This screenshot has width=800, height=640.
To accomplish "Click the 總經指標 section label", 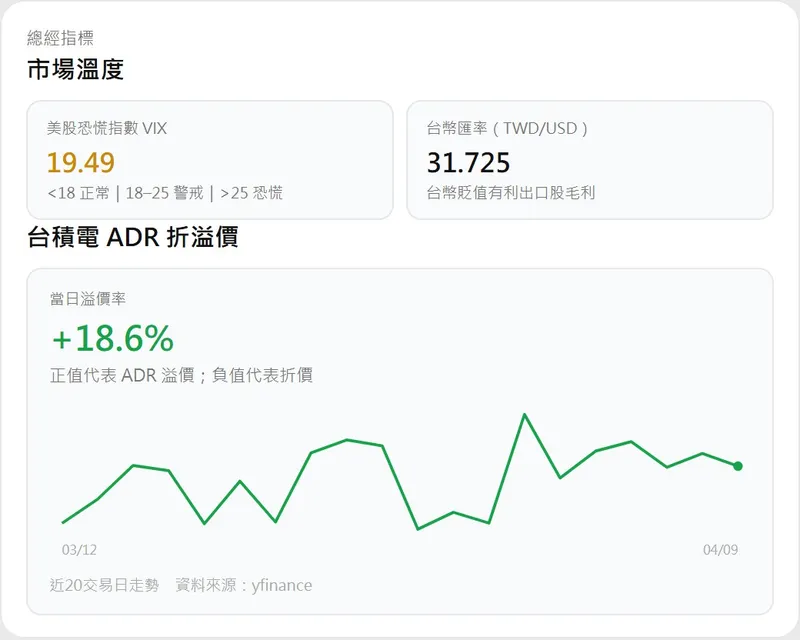I will click(60, 38).
